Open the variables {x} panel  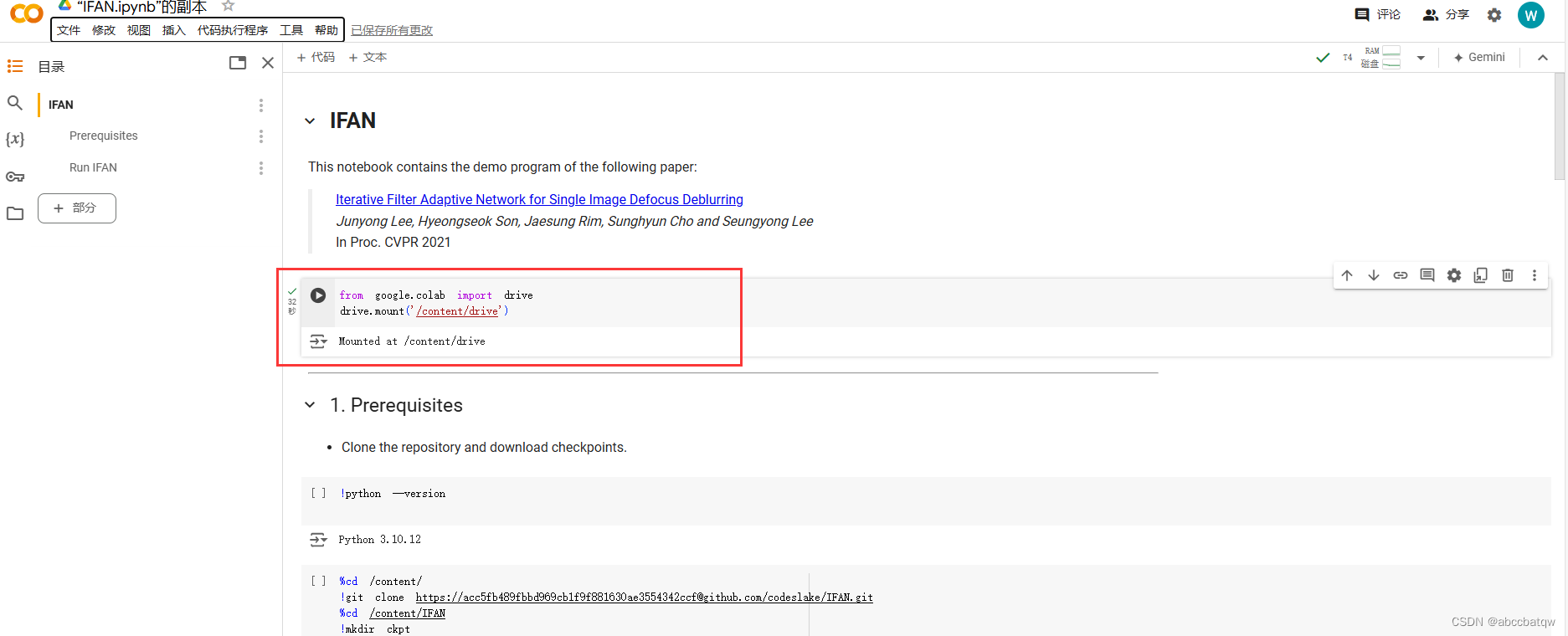tap(15, 139)
